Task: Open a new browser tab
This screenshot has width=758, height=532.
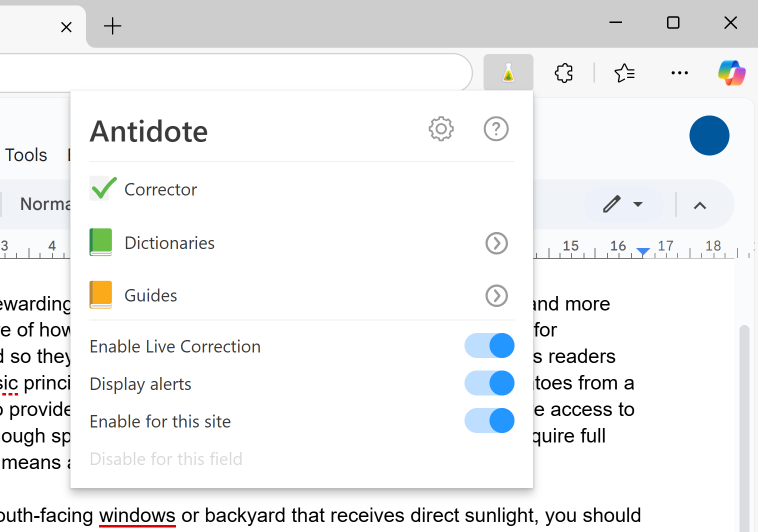Action: (113, 27)
